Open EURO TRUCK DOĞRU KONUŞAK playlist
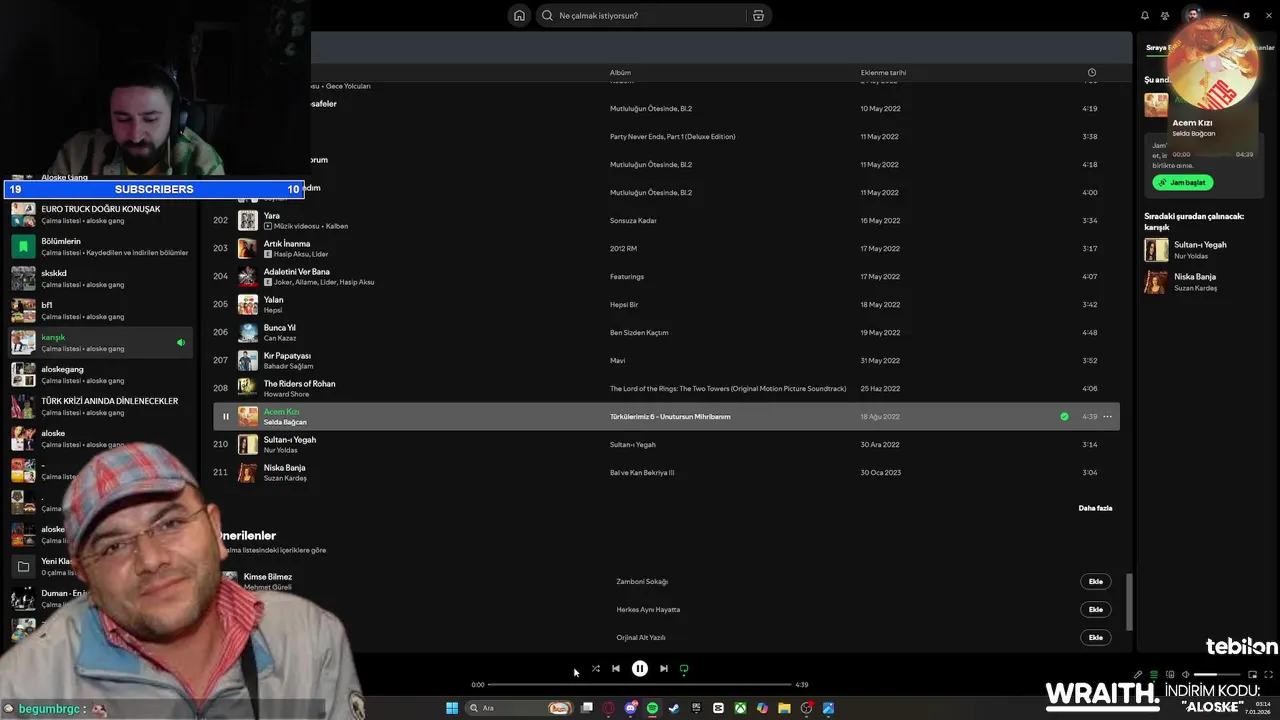The width and height of the screenshot is (1280, 720). 101,214
